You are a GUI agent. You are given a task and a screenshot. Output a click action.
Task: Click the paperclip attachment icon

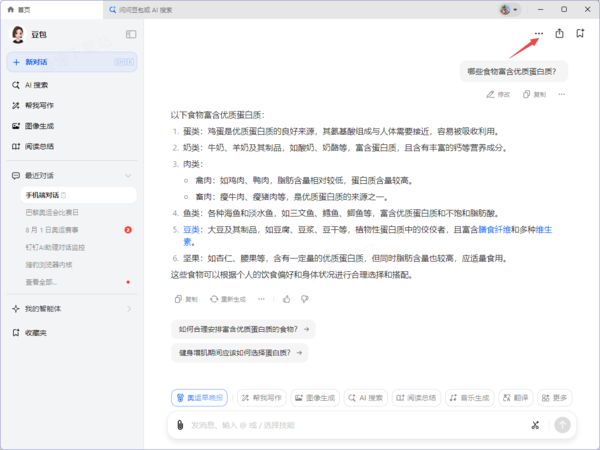180,425
